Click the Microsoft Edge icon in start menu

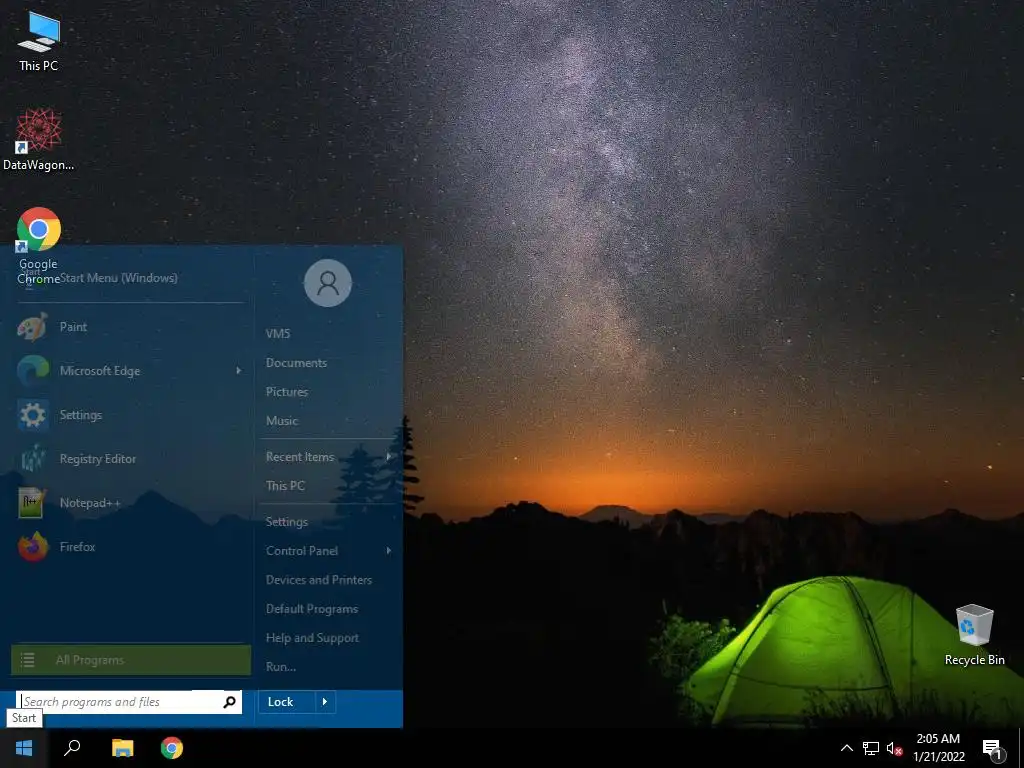pos(33,370)
